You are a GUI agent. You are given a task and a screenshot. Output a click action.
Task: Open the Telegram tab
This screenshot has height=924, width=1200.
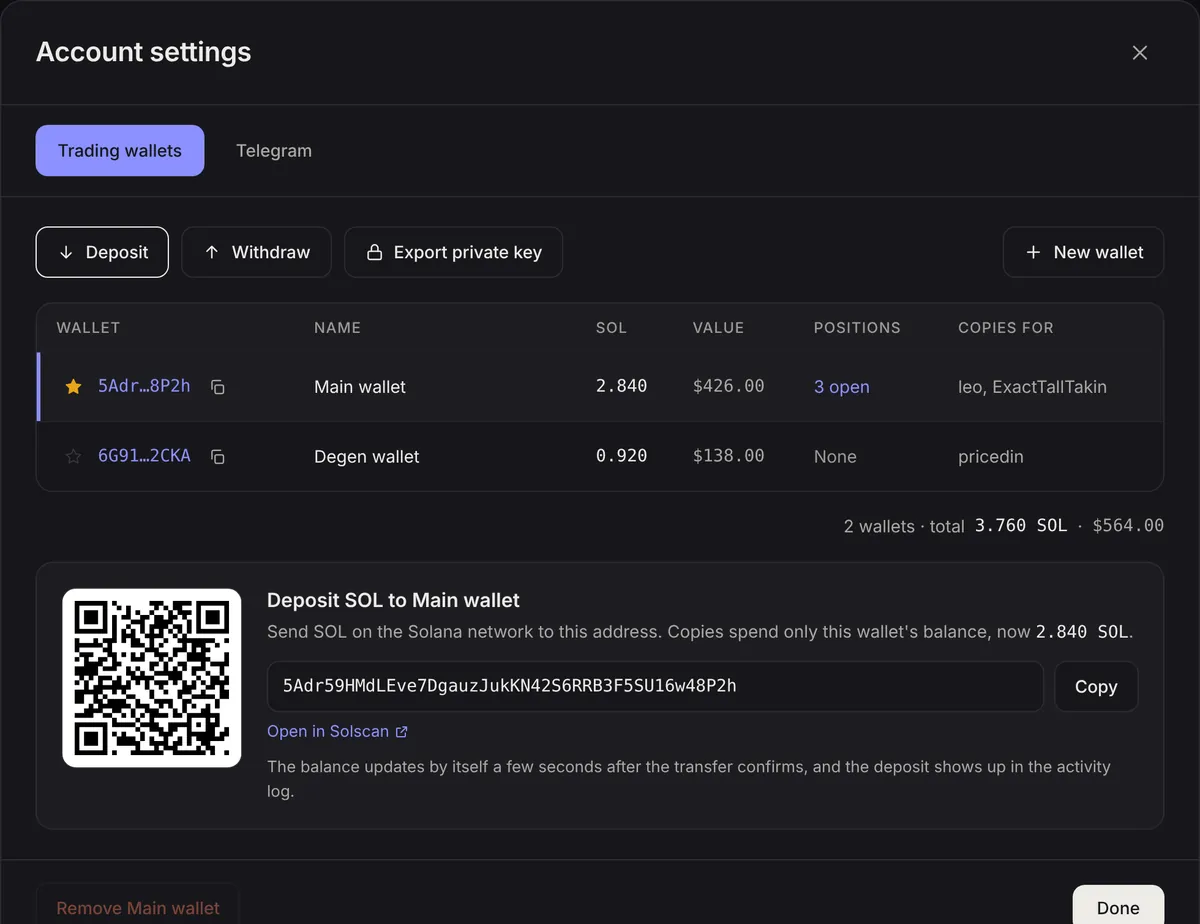point(274,151)
